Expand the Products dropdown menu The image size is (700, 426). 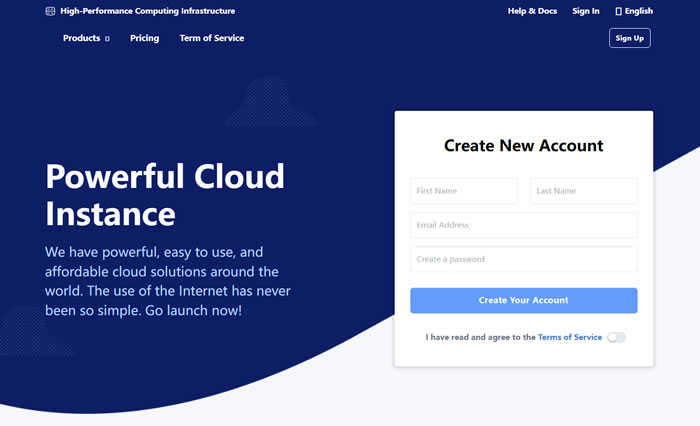[82, 38]
